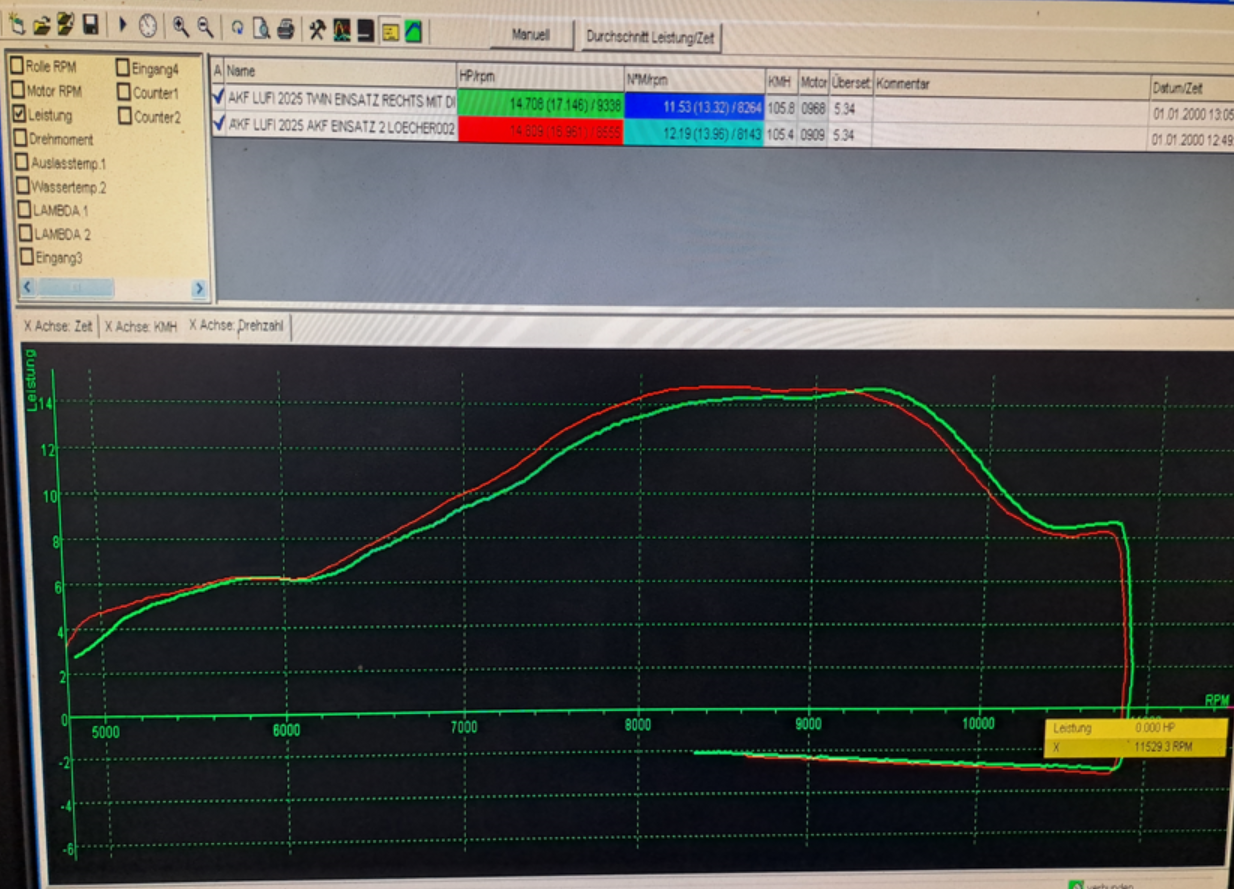The image size is (1234, 889).
Task: Click the clock icon in the toolbar
Action: pyautogui.click(x=148, y=27)
